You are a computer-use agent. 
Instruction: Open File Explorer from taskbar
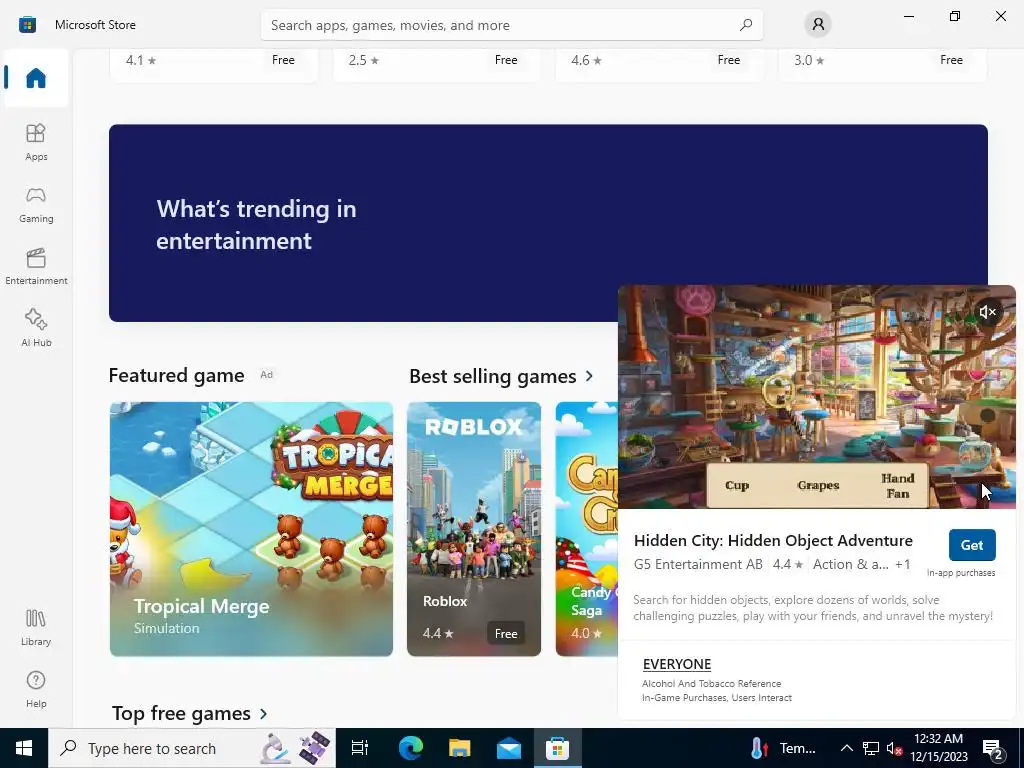pyautogui.click(x=460, y=748)
